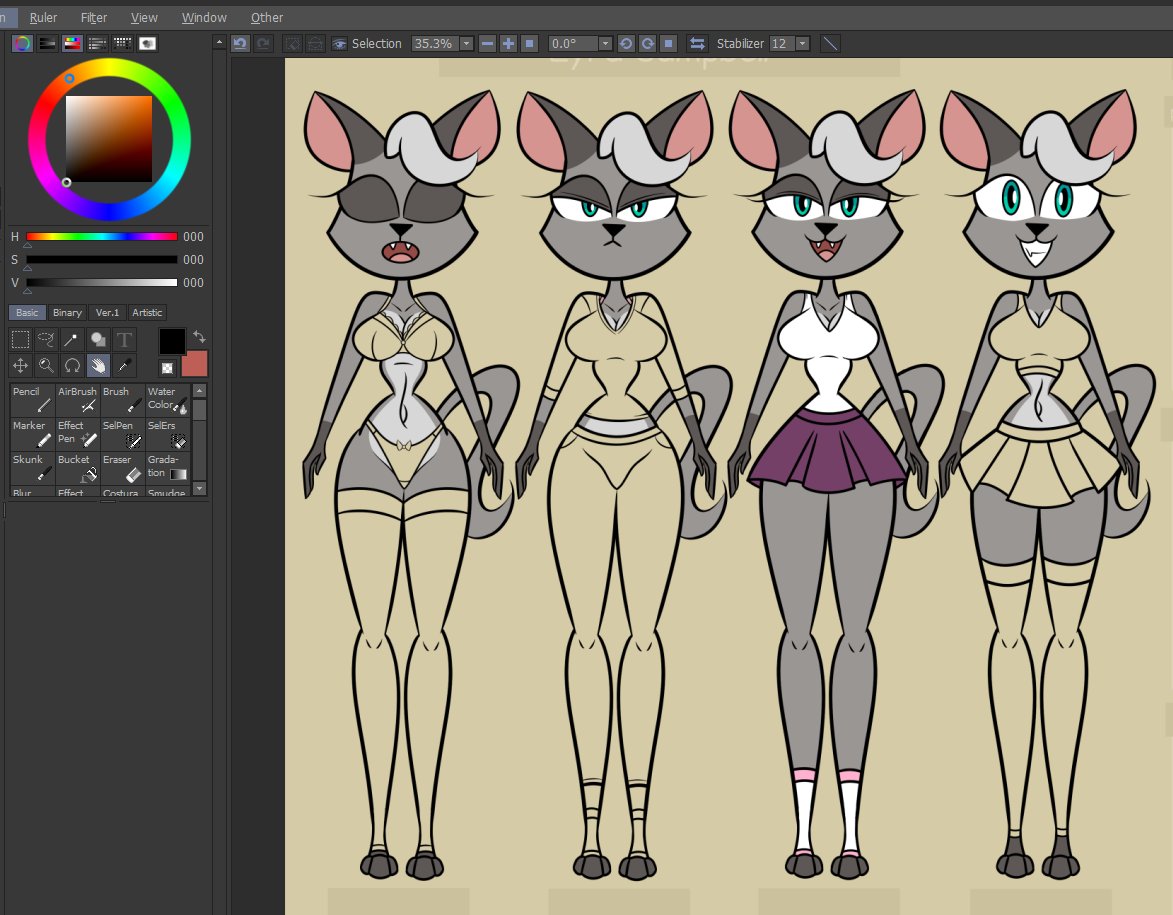Open the color wheel panel
1173x915 pixels.
(21, 43)
